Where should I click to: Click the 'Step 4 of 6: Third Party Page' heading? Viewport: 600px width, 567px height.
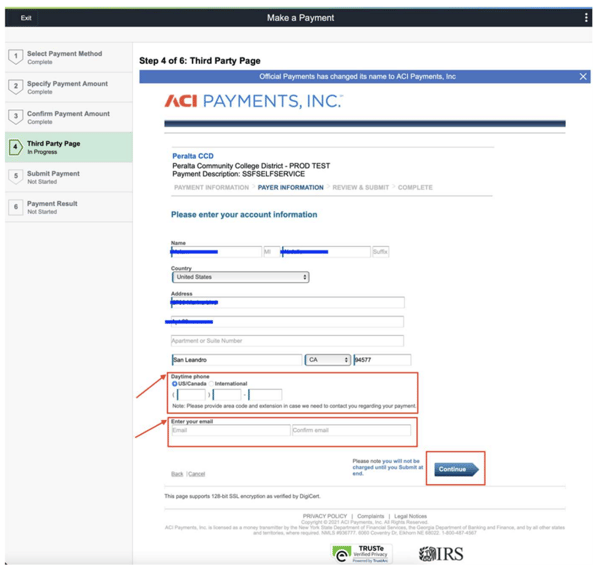[x=200, y=61]
